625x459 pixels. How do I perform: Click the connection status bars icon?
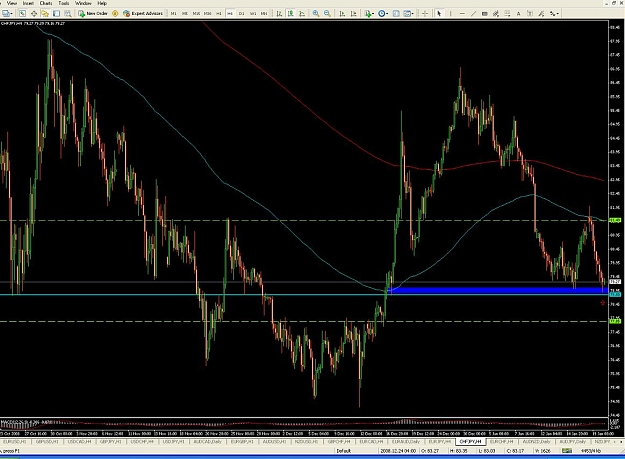pyautogui.click(x=567, y=451)
